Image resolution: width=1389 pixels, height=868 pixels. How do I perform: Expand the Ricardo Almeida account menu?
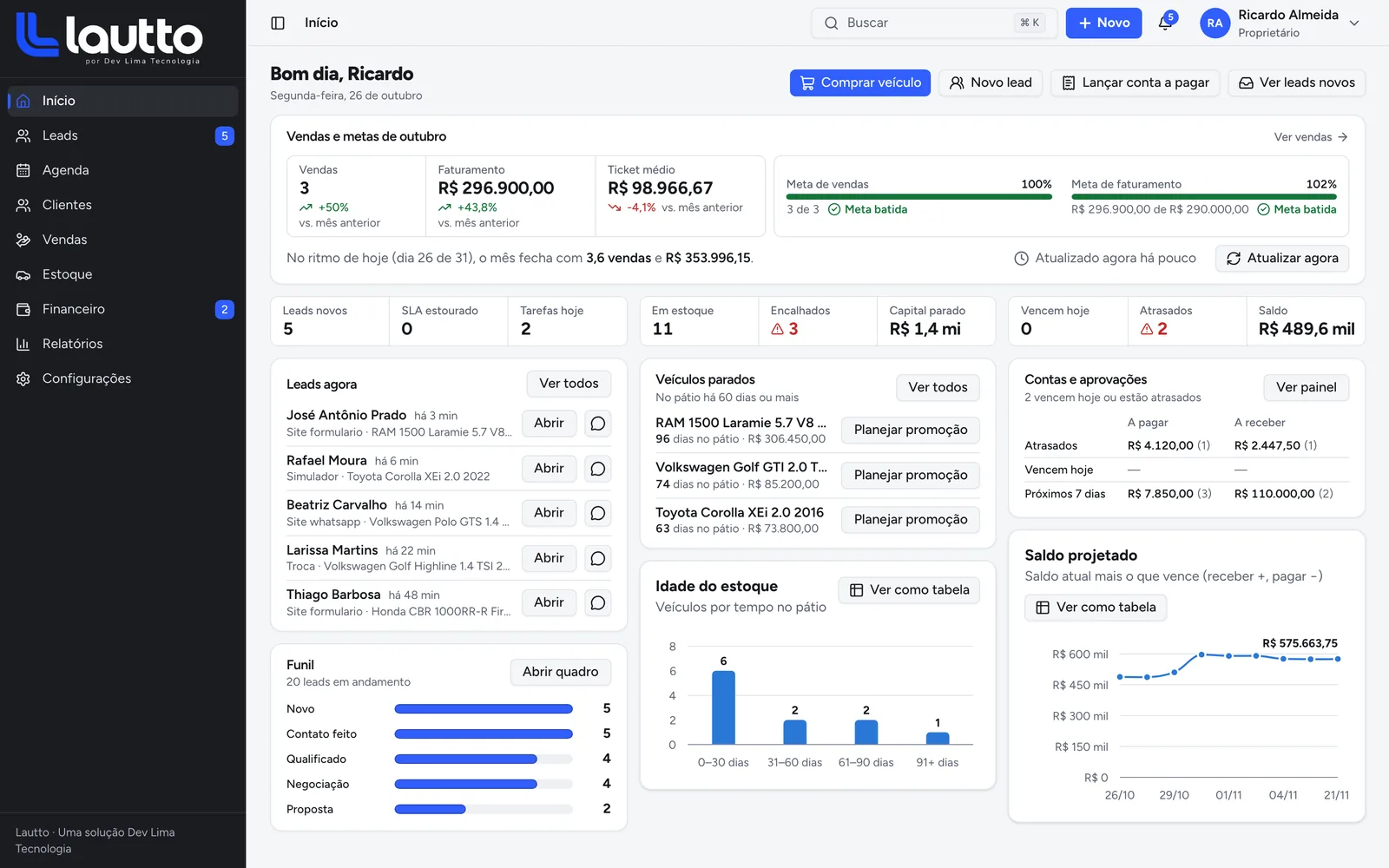1354,23
